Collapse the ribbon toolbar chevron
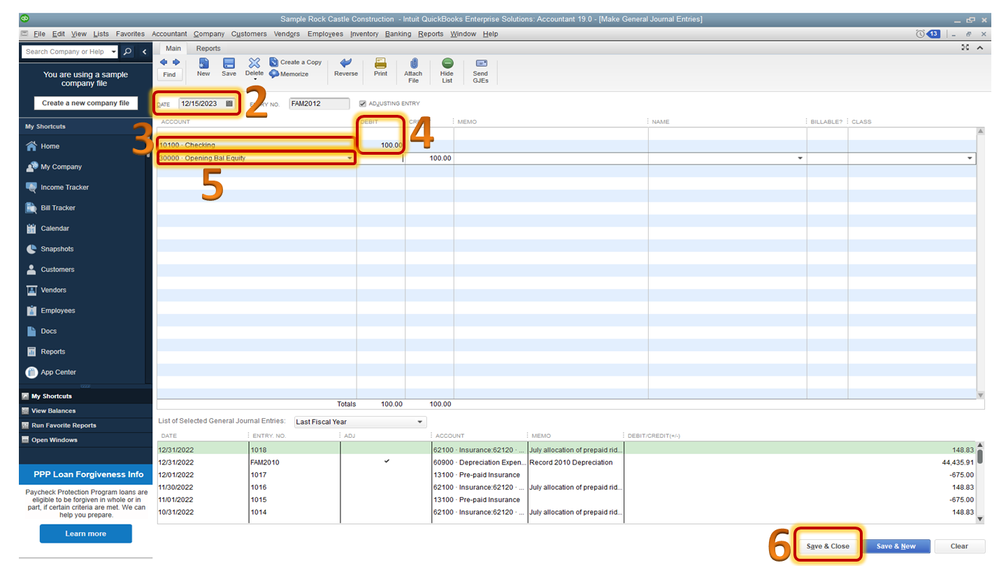Screen dimensions: 999x566 (980, 48)
